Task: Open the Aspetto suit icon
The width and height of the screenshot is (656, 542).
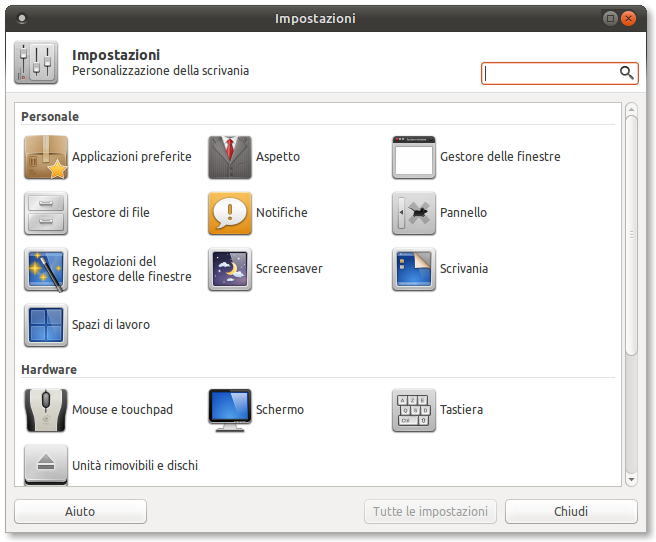Action: click(230, 157)
